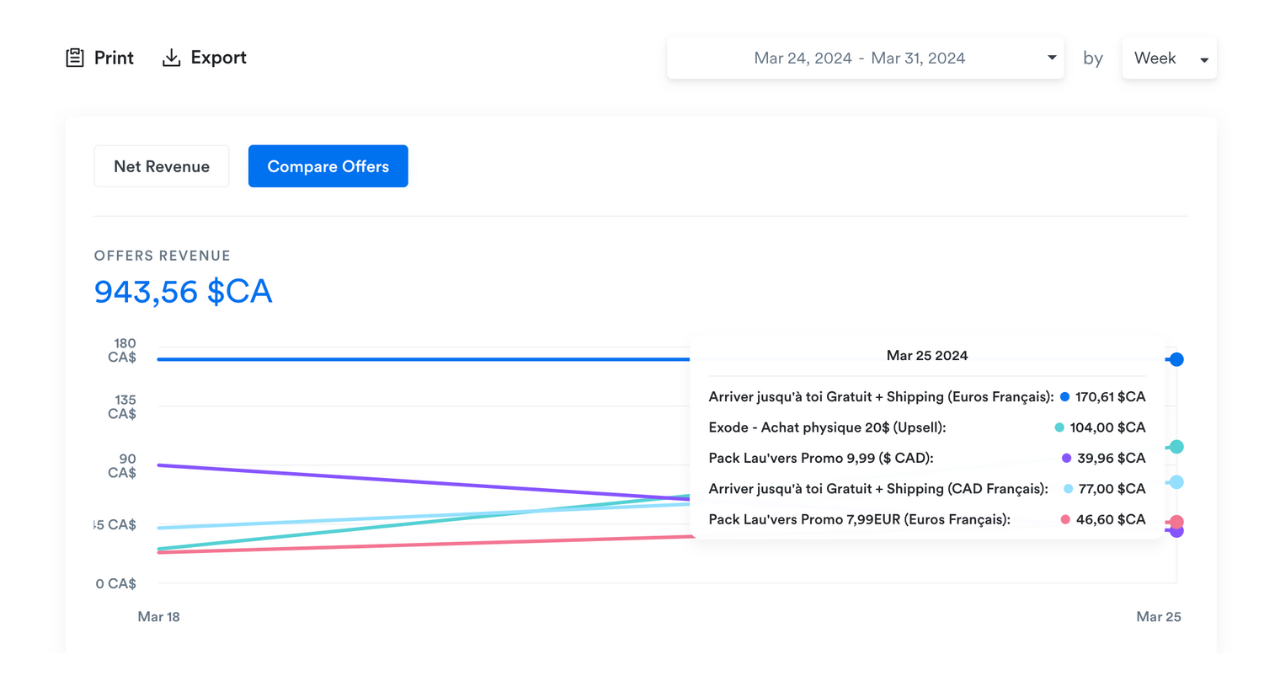
Task: Click the light blue chart endpoint marker
Action: [x=1177, y=482]
